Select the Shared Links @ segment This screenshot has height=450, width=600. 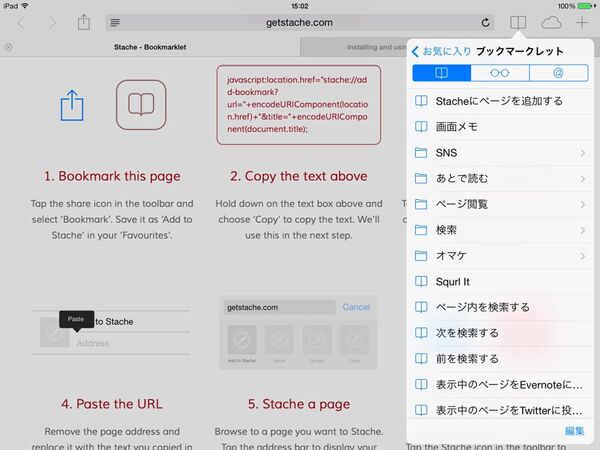pyautogui.click(x=559, y=73)
